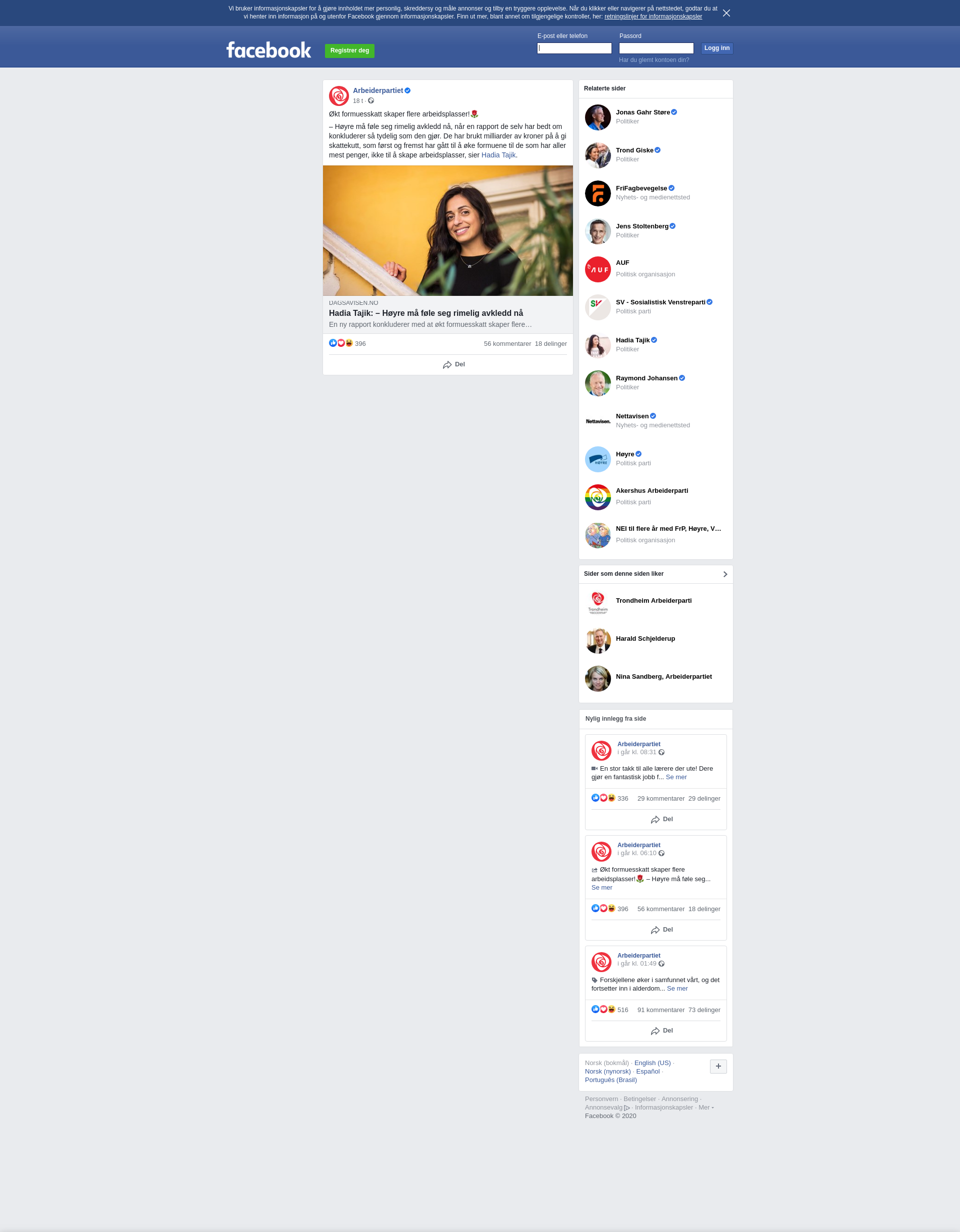Screen dimensions: 960x1232
Task: Open Har du glemt kontoen din link
Action: click(x=653, y=60)
